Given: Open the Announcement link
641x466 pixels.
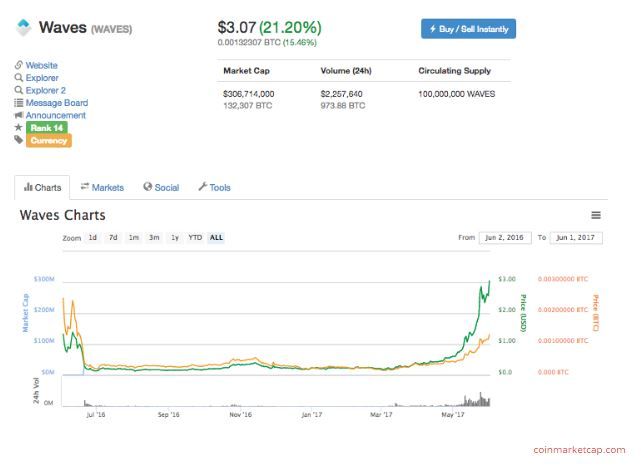Looking at the screenshot, I should tap(56, 115).
